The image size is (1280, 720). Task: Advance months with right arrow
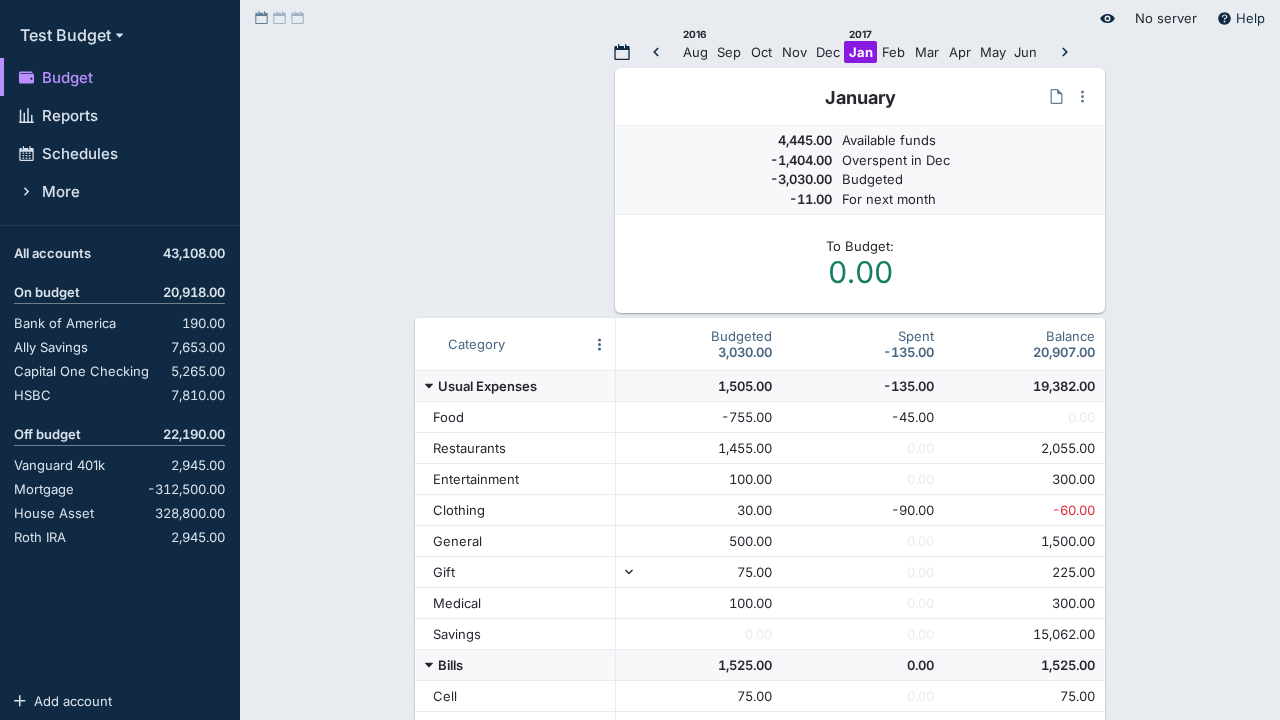1065,52
